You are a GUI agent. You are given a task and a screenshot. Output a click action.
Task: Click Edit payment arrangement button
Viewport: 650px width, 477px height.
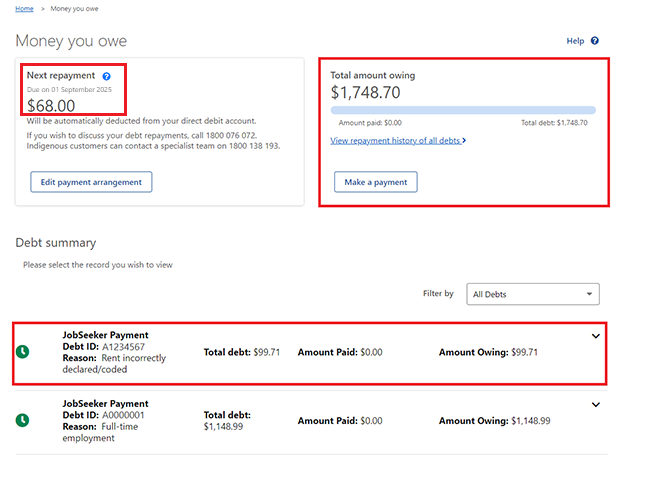91,181
